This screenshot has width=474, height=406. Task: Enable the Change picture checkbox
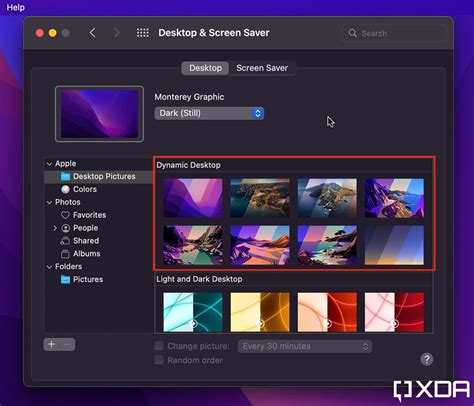159,346
